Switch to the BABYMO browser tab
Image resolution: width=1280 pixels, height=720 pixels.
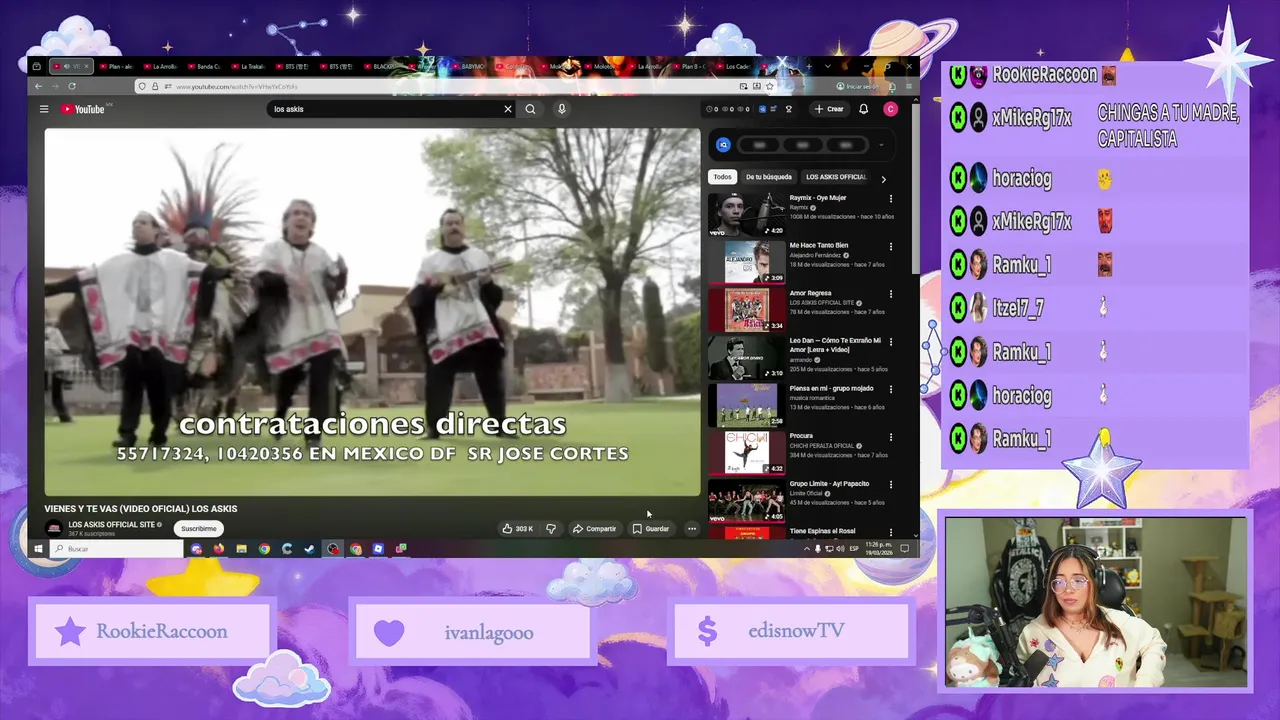(467, 66)
